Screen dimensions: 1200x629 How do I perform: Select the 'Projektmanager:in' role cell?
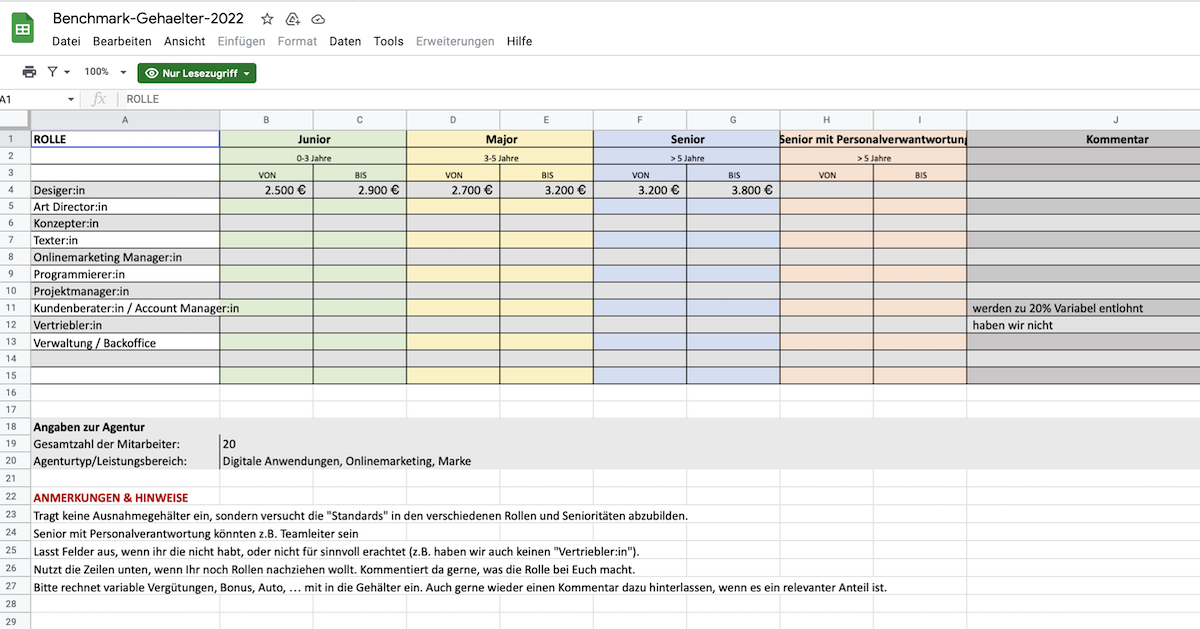coord(125,291)
